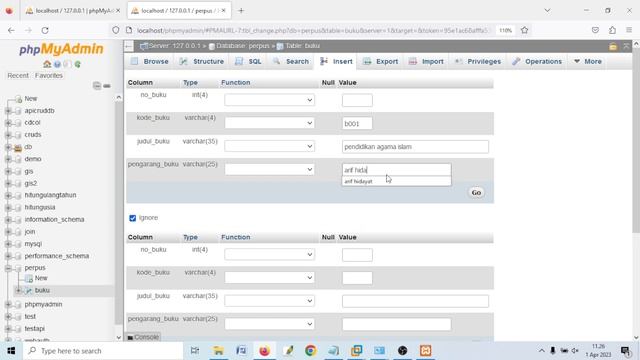The height and width of the screenshot is (360, 640).
Task: Click the judul_buku field with pendidikan agama islam
Action: (415, 147)
